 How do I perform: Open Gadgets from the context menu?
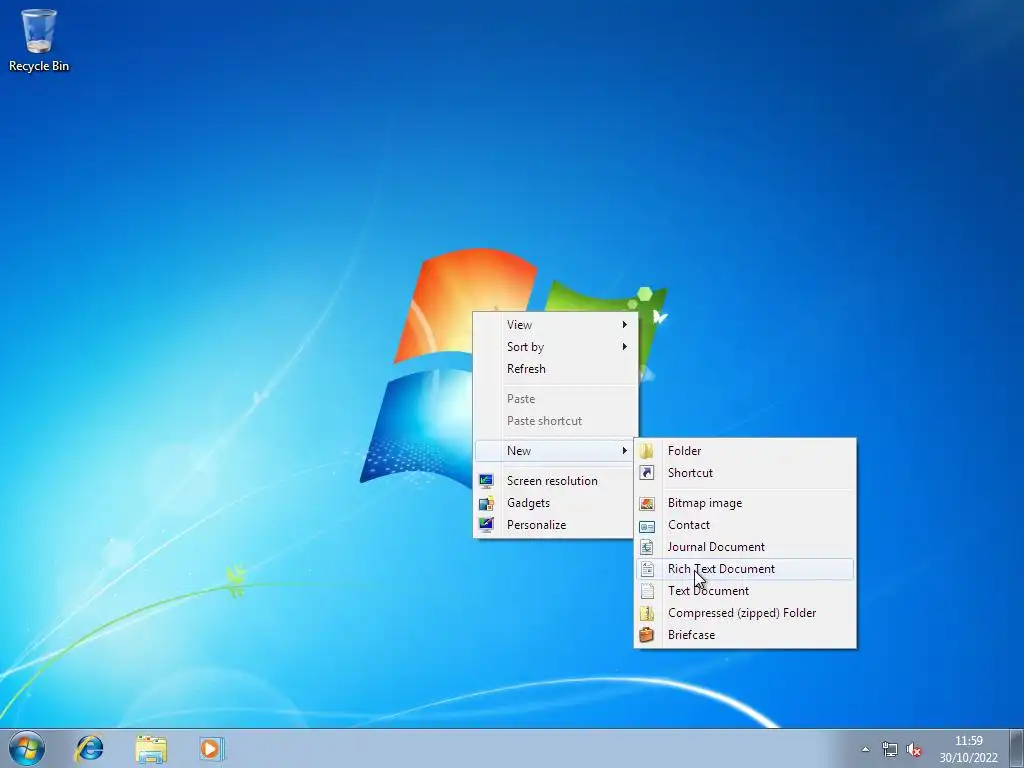click(554, 503)
